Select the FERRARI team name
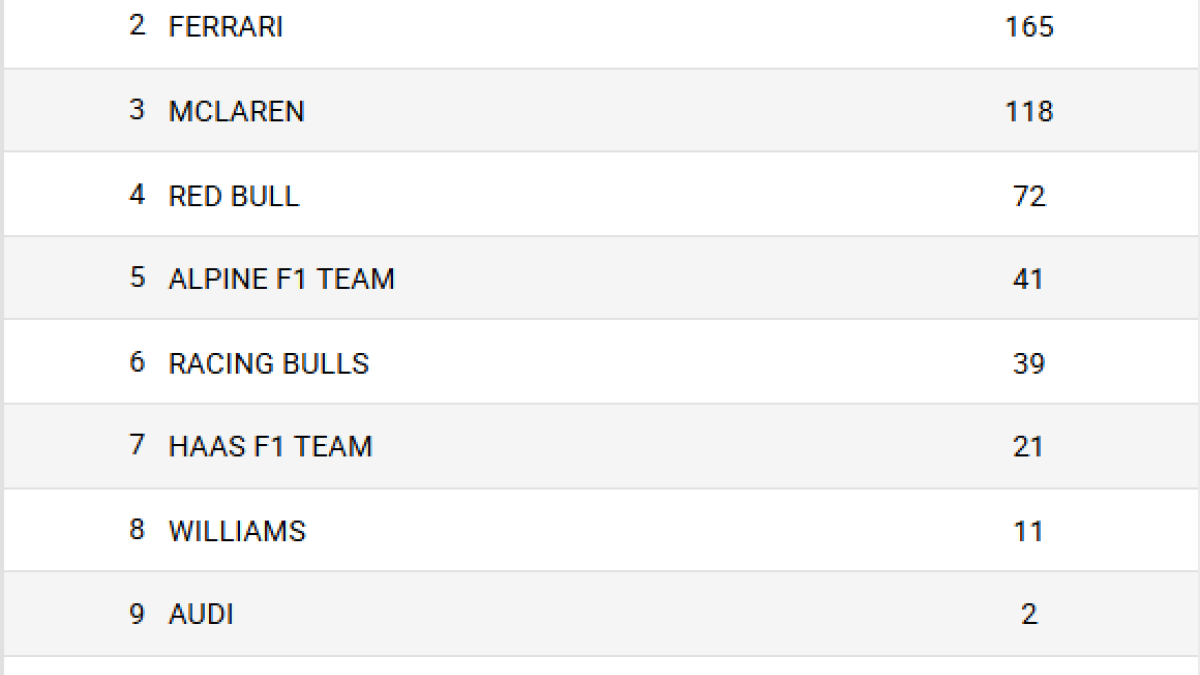This screenshot has height=675, width=1200. [x=226, y=27]
